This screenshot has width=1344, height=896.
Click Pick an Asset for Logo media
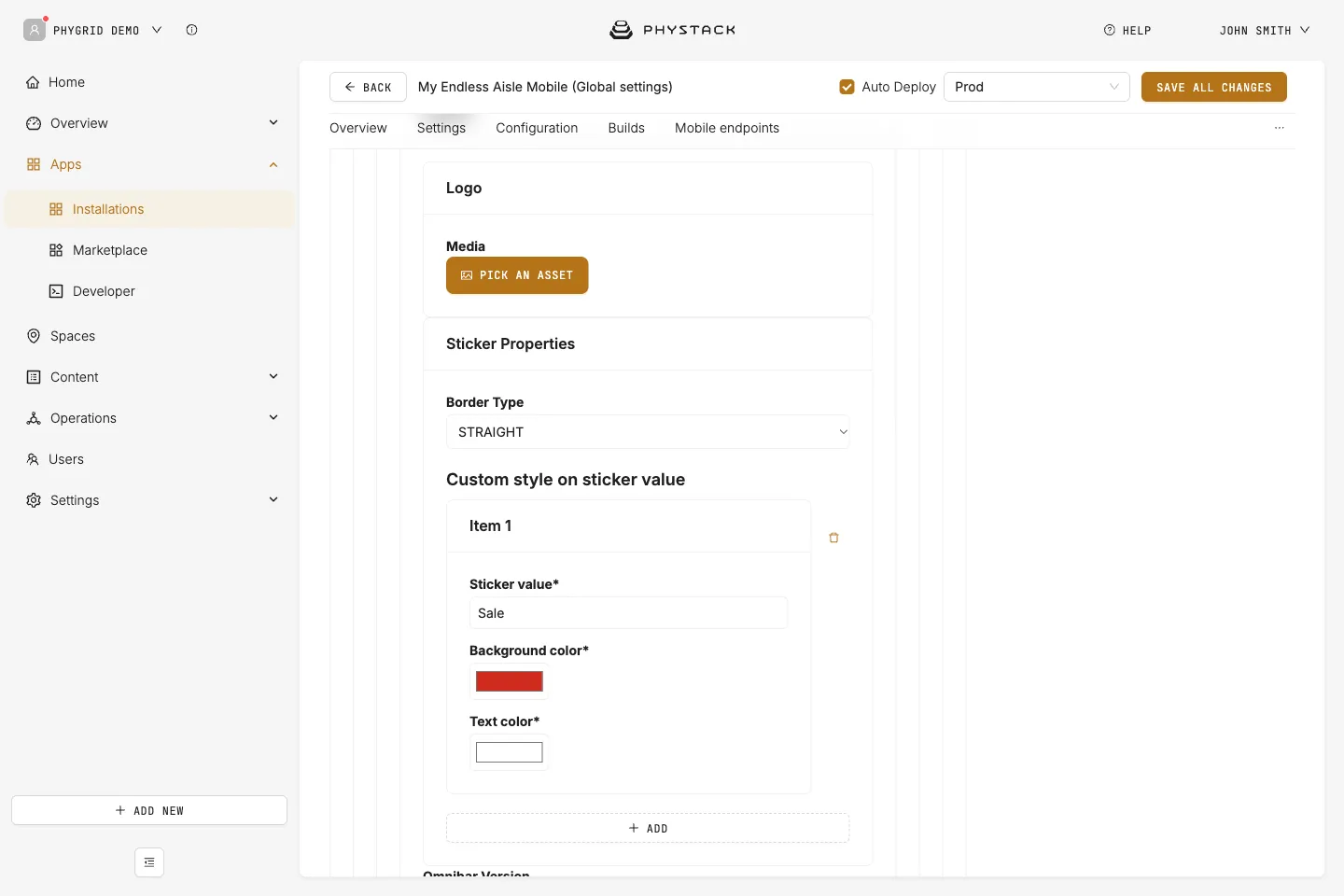coord(517,275)
